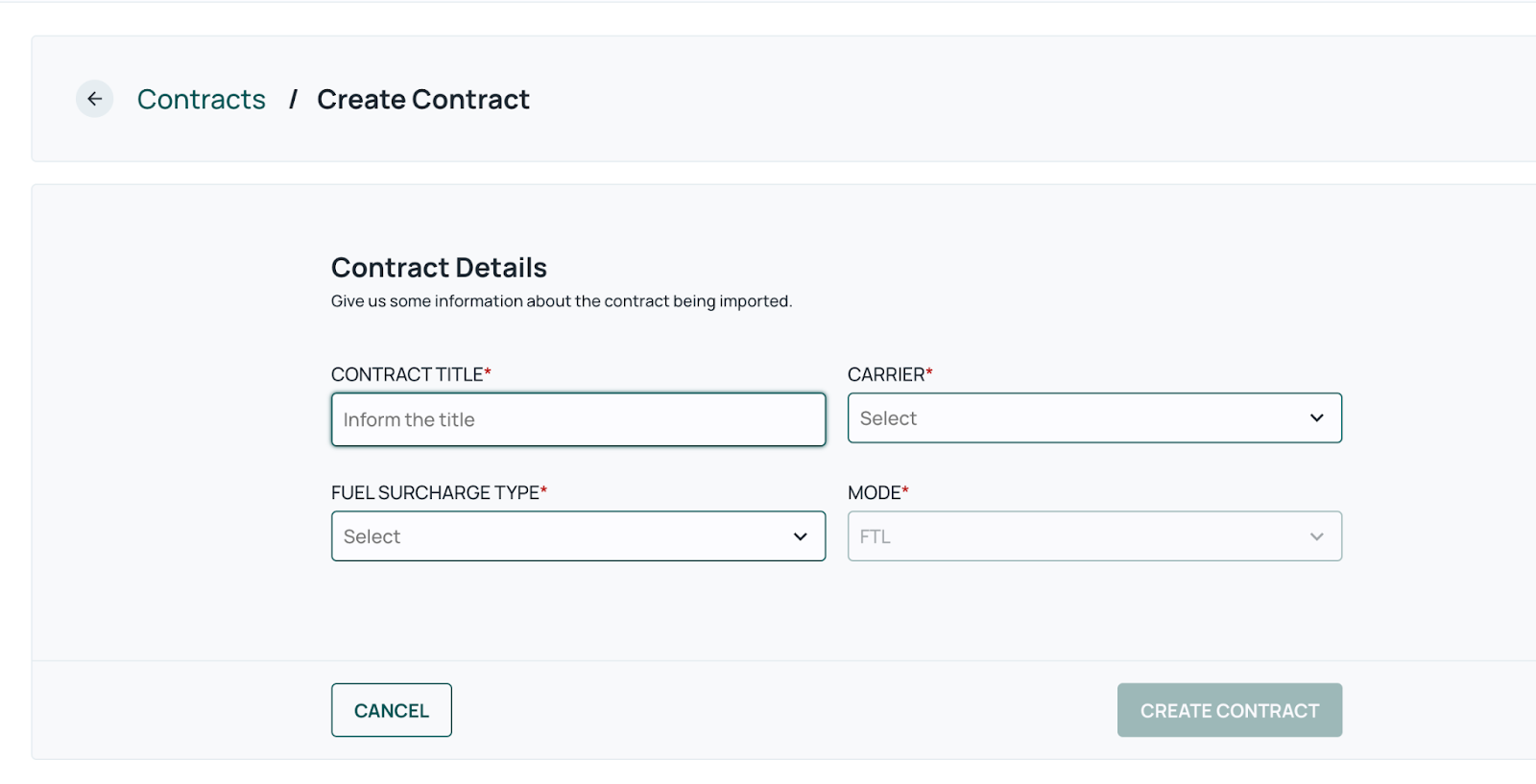Focus the Contract Title input field
Viewport: 1536px width, 784px height.
578,419
